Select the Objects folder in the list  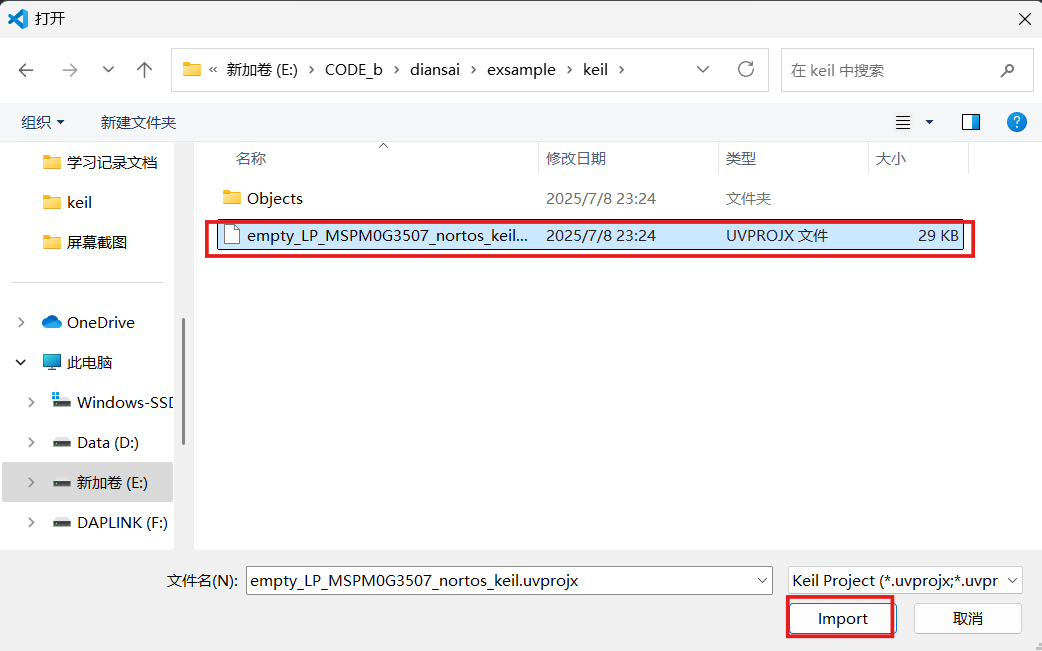pos(273,198)
